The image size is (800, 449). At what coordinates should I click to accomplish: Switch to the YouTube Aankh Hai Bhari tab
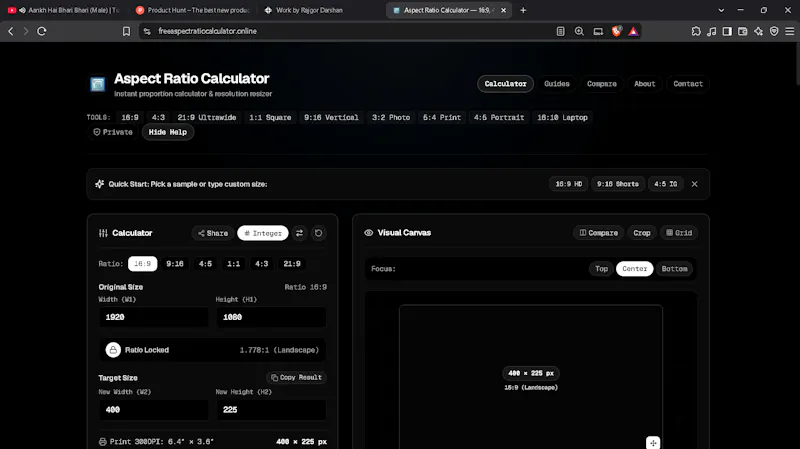pyautogui.click(x=64, y=10)
